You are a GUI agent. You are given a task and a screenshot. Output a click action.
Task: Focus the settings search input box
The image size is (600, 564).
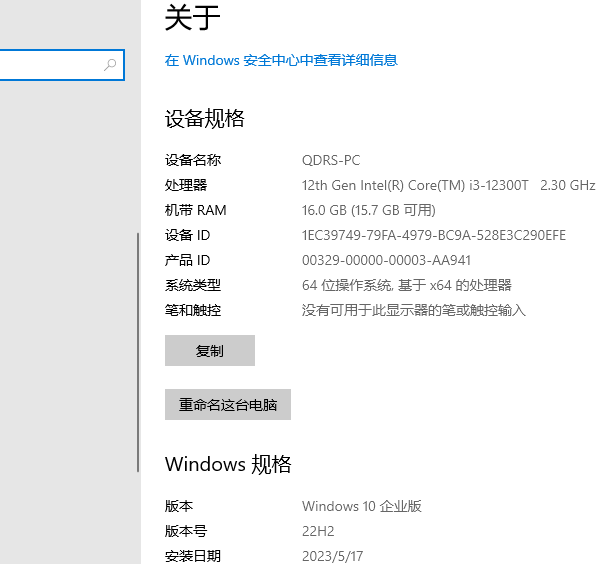[62, 65]
